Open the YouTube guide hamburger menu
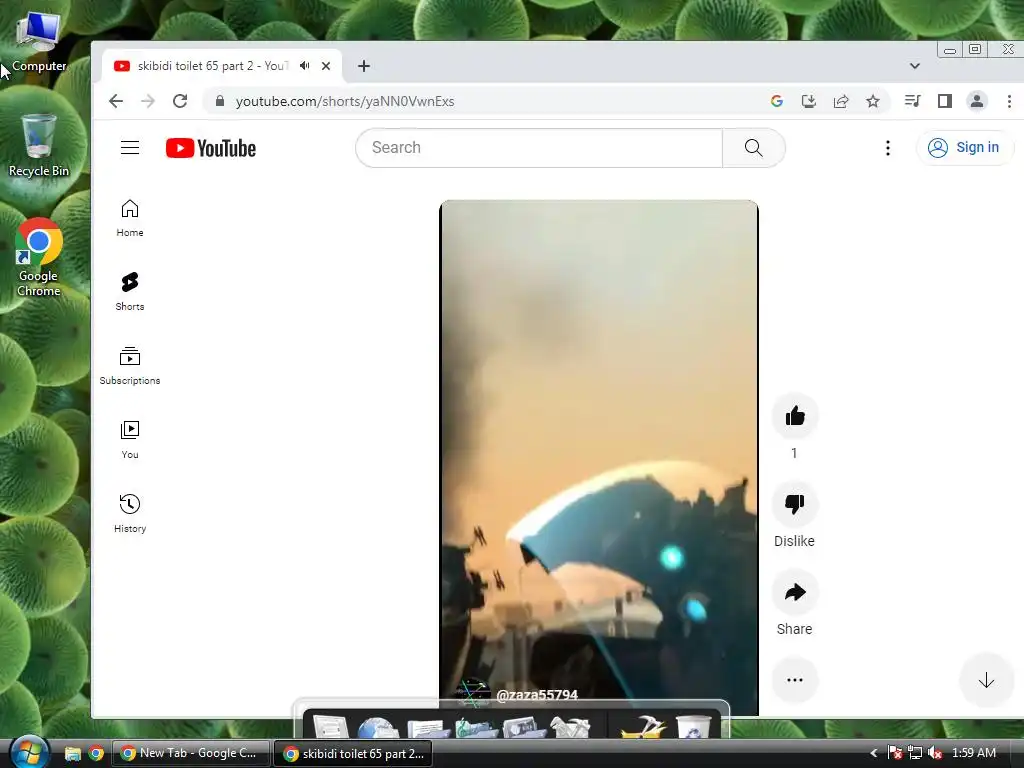Screen dimensions: 1024x768 130,148
